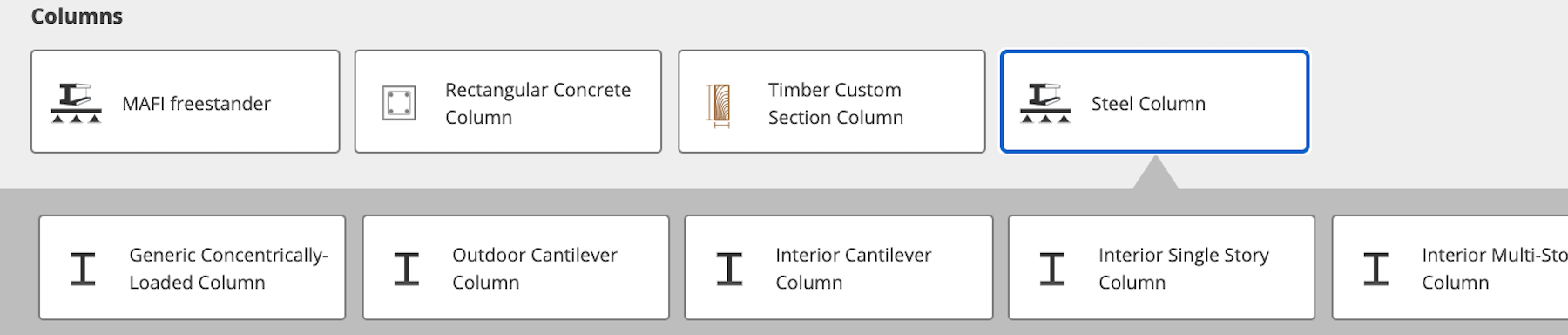Click the Steel Column beam-on-supports icon
Viewport: 1568px width, 335px height.
click(1045, 103)
